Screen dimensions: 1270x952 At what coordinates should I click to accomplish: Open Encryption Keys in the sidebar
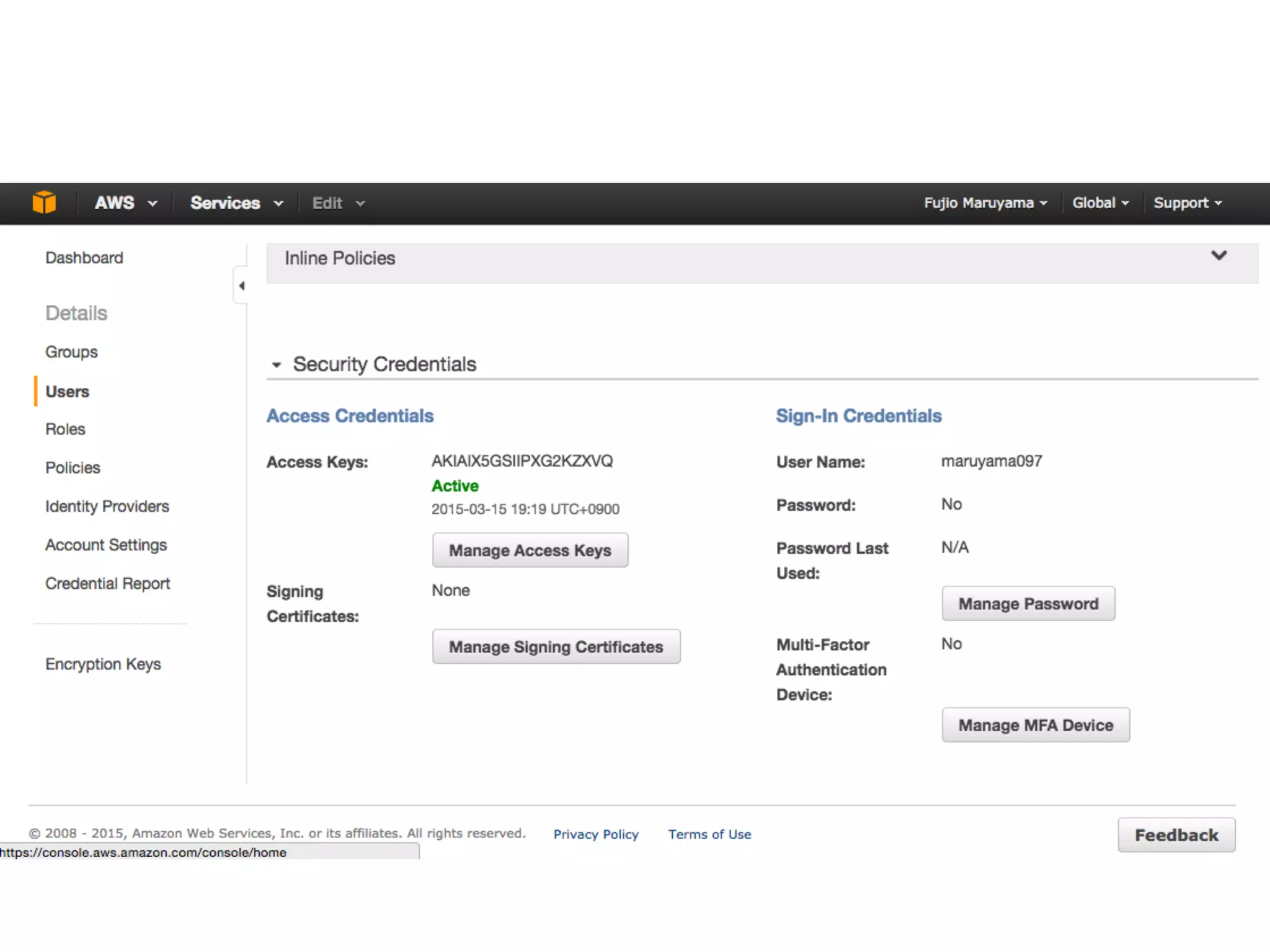click(103, 664)
